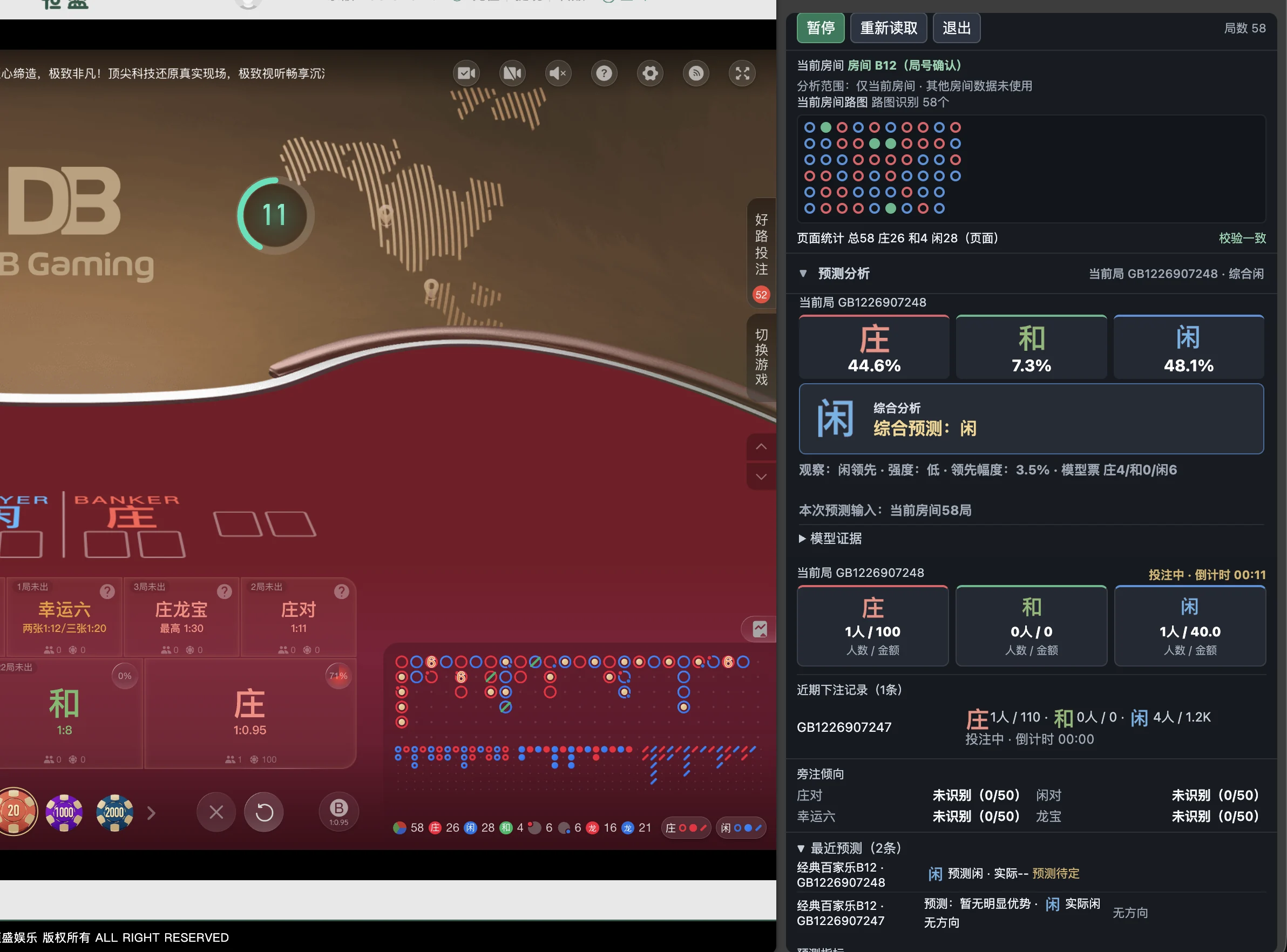
Task: Click the 综合预测：闲 summary box
Action: click(x=1031, y=419)
